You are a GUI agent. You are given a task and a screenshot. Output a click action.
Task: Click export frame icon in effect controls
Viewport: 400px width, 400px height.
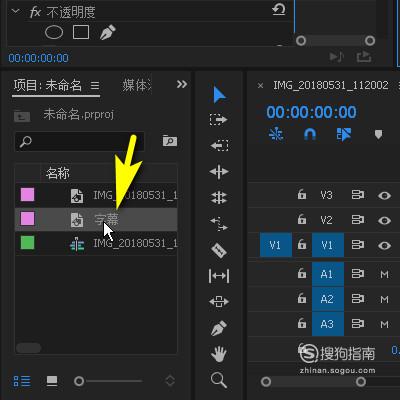pos(364,57)
